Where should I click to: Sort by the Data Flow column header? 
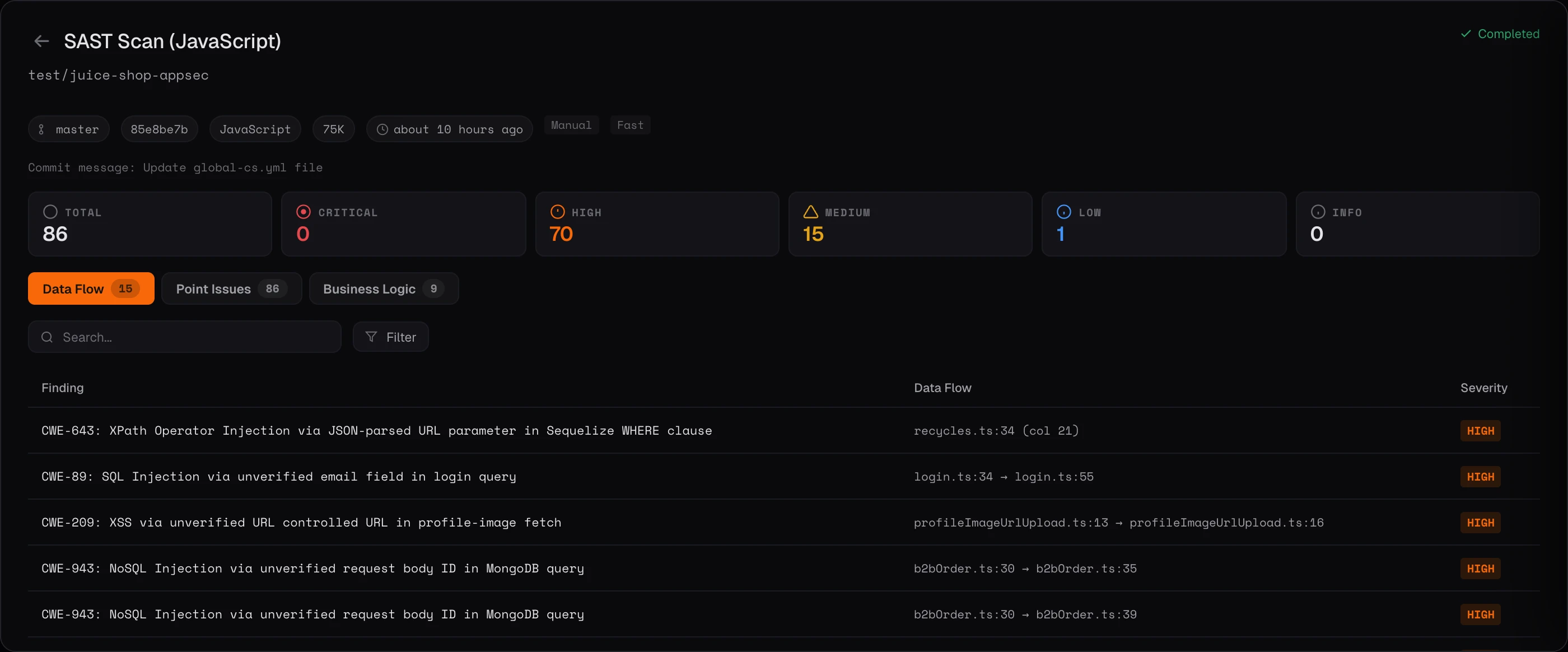[x=942, y=388]
